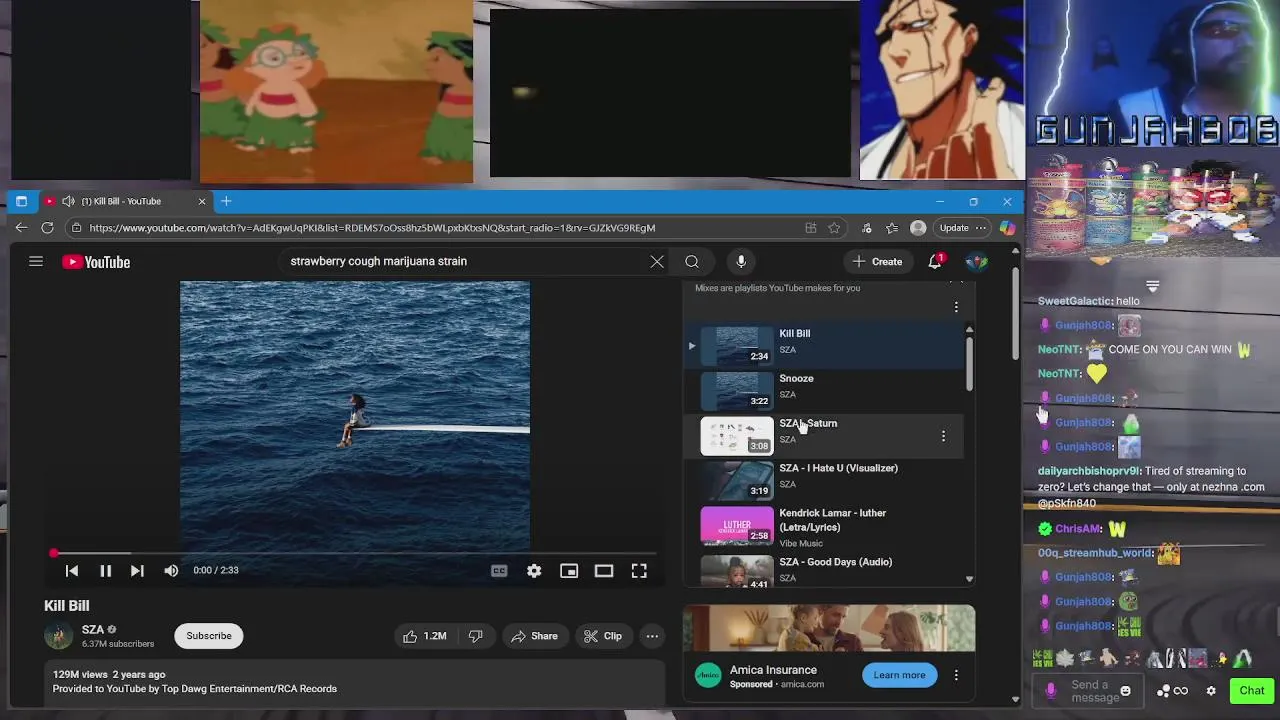
Task: Collapse the stream chat panel icon
Action: [x=1152, y=287]
